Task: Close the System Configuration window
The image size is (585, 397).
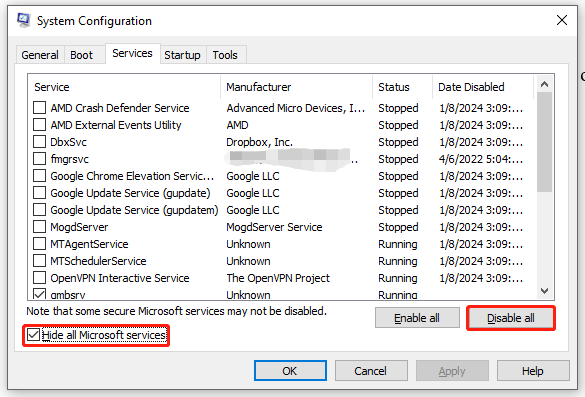Action: (x=561, y=20)
